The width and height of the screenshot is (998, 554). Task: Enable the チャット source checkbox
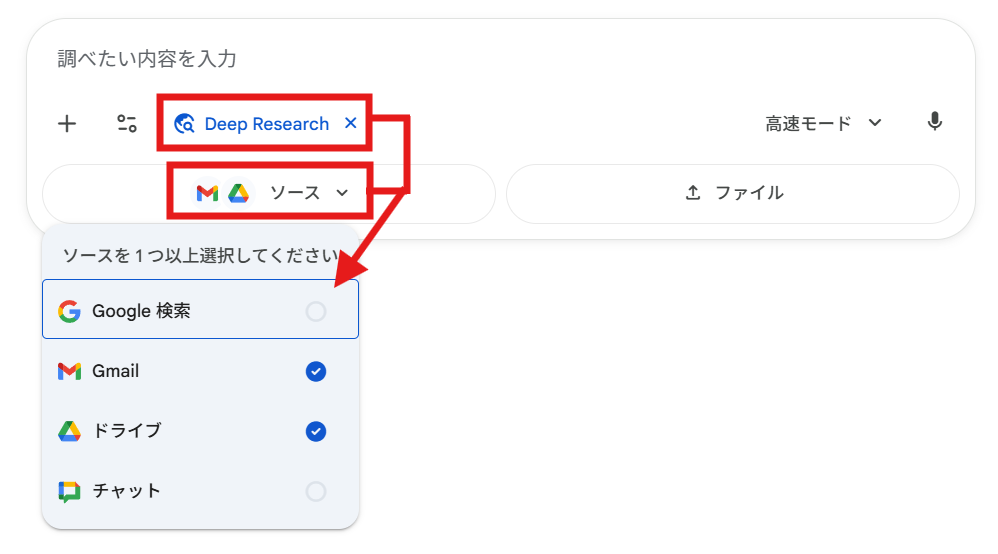click(316, 491)
